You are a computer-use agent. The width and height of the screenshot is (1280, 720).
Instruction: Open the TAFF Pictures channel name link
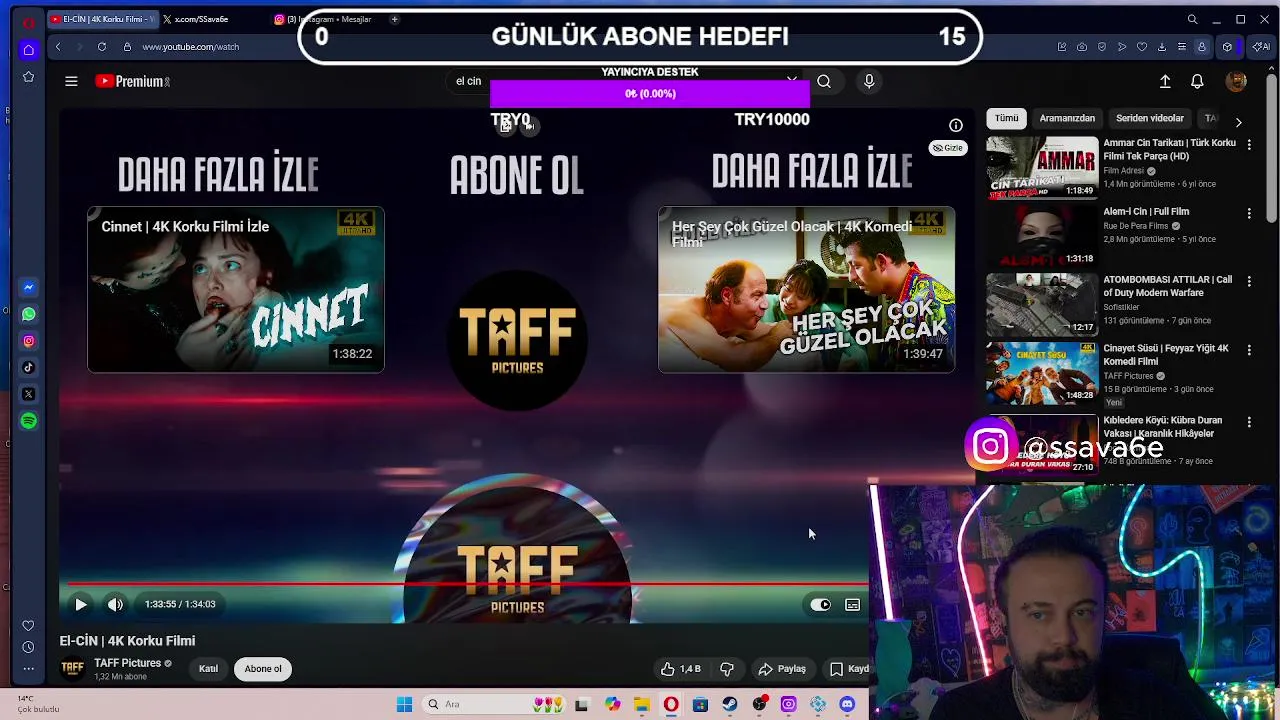pos(127,663)
